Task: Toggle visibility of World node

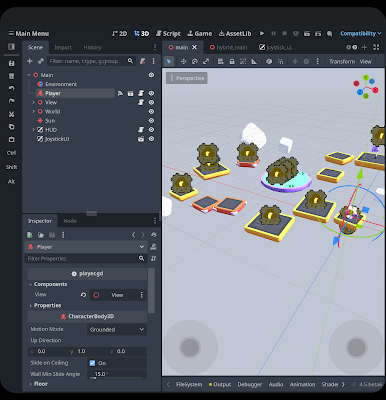Action: pyautogui.click(x=151, y=112)
